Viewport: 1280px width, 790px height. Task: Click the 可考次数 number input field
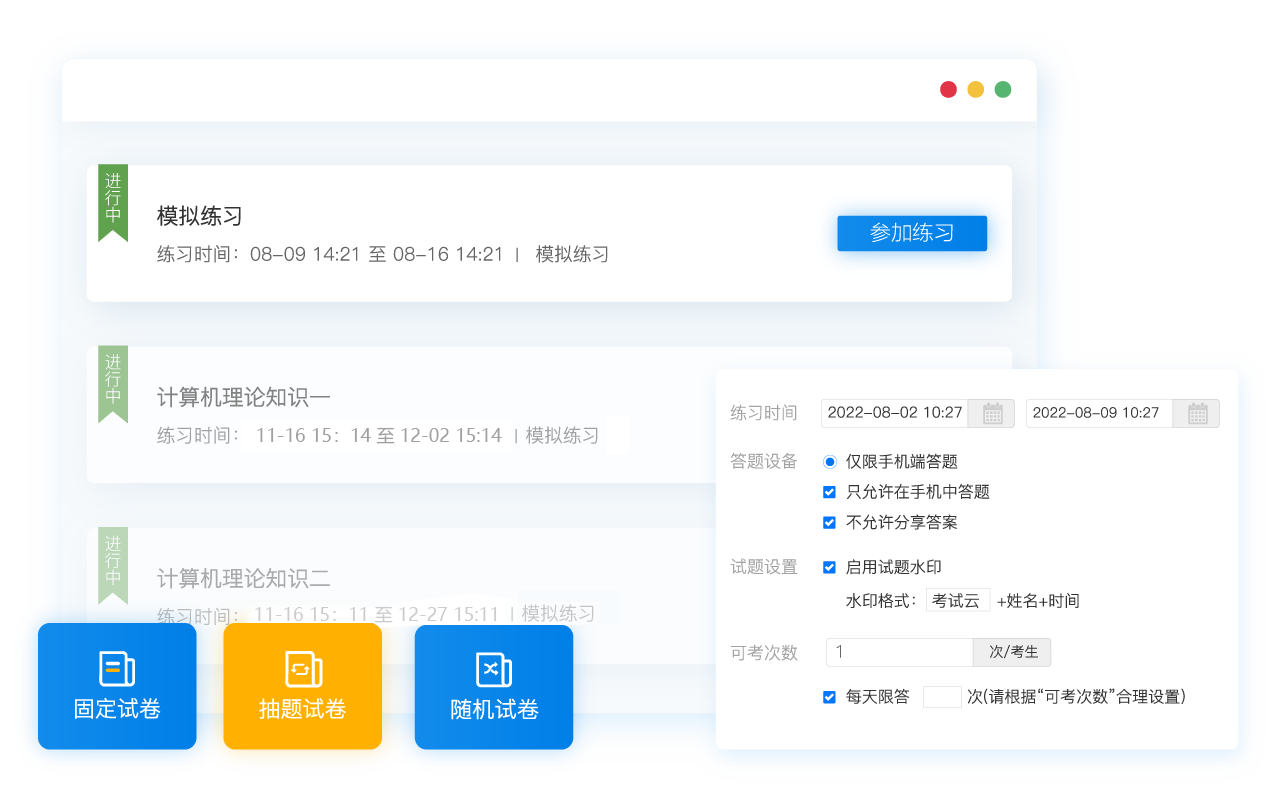(x=899, y=652)
